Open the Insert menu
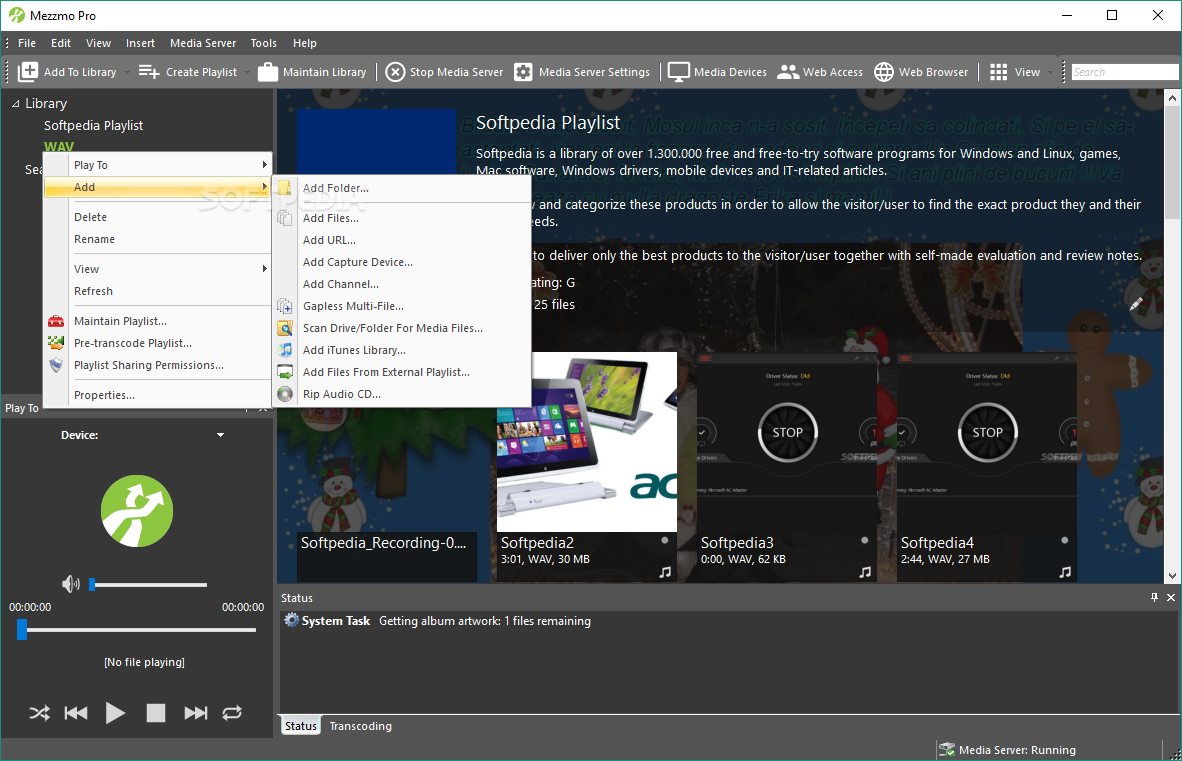This screenshot has height=761, width=1182. (x=140, y=43)
